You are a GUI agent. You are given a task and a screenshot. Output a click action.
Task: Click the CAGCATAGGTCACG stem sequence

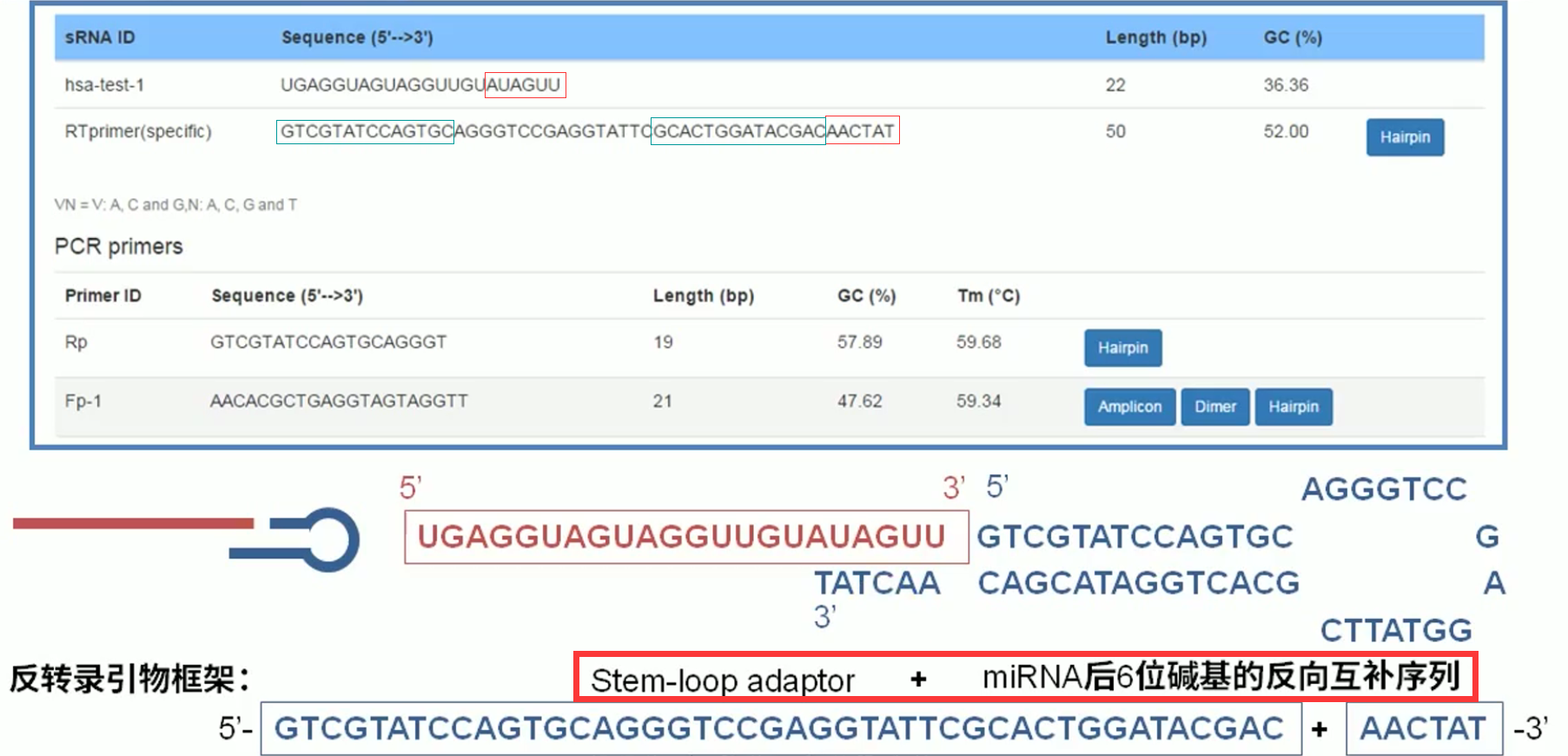(x=1139, y=583)
